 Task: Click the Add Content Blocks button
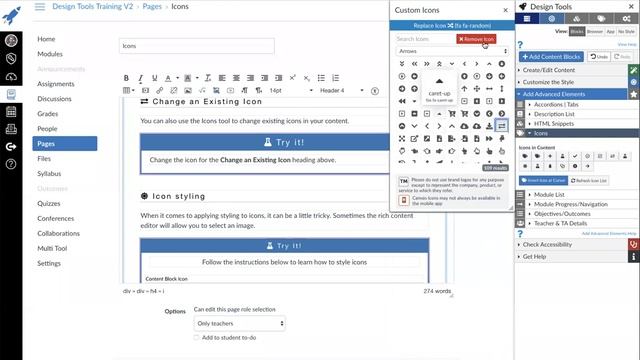click(x=551, y=57)
